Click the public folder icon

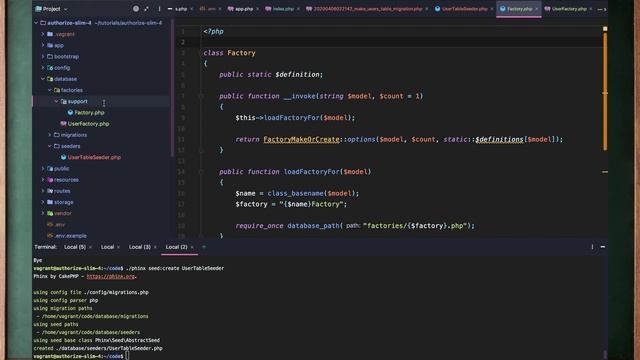(50, 169)
